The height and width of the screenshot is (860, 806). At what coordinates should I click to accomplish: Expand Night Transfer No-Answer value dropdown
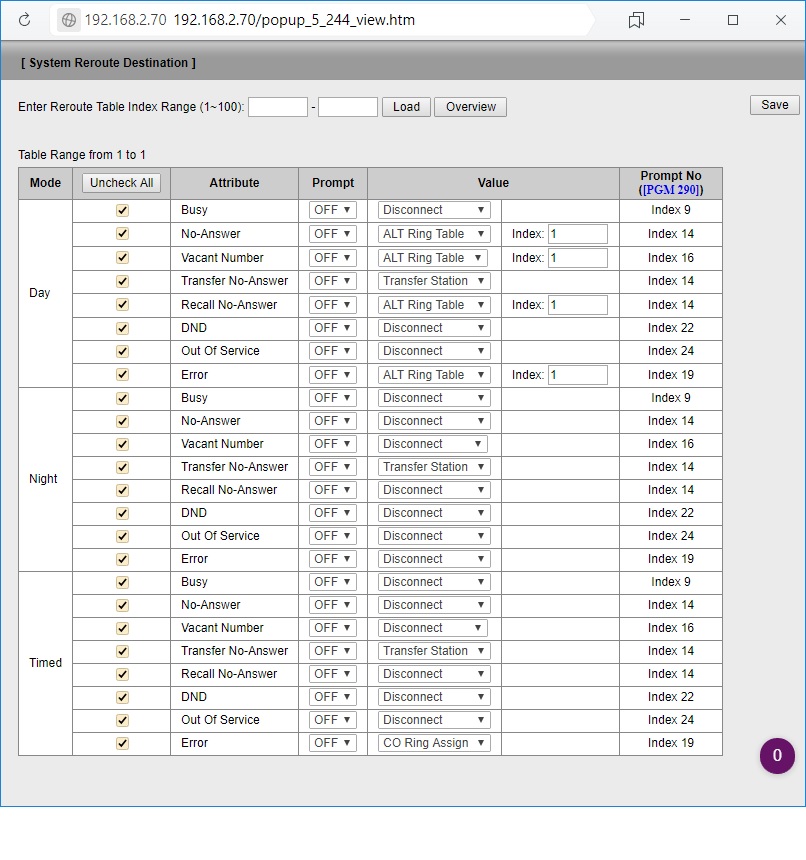coord(434,467)
